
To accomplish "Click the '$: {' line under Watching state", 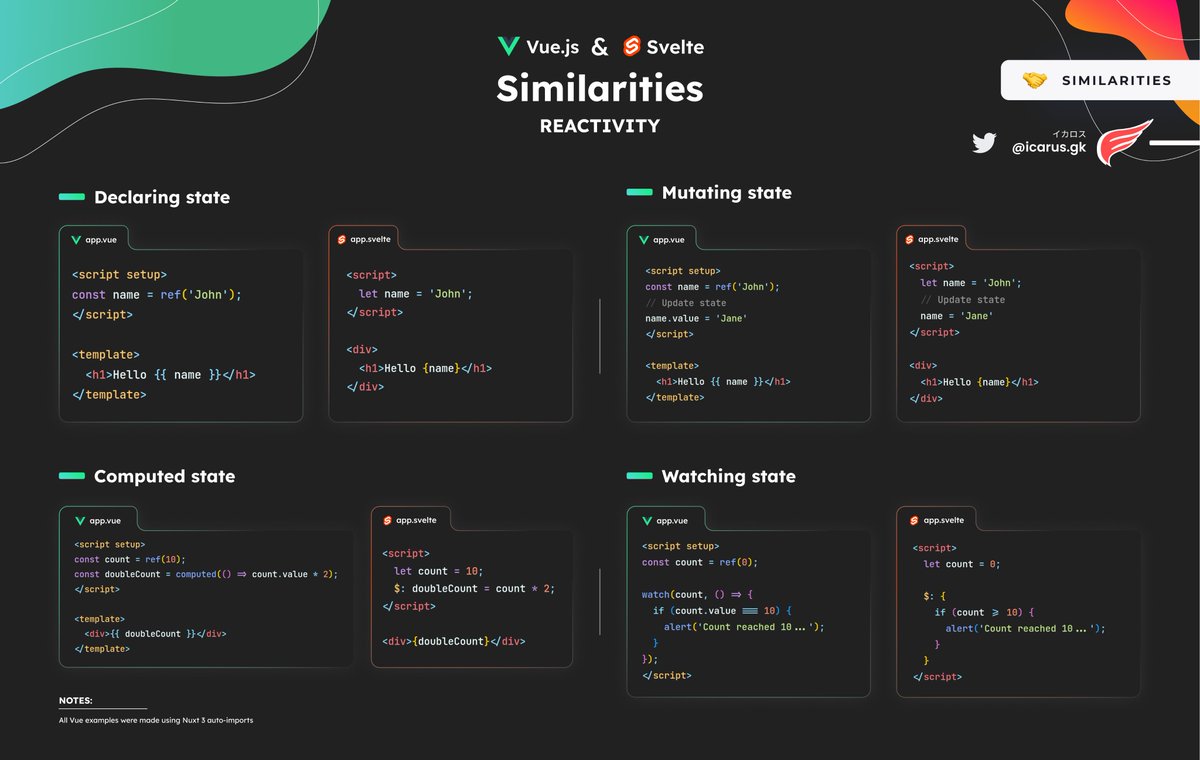I will 934,596.
